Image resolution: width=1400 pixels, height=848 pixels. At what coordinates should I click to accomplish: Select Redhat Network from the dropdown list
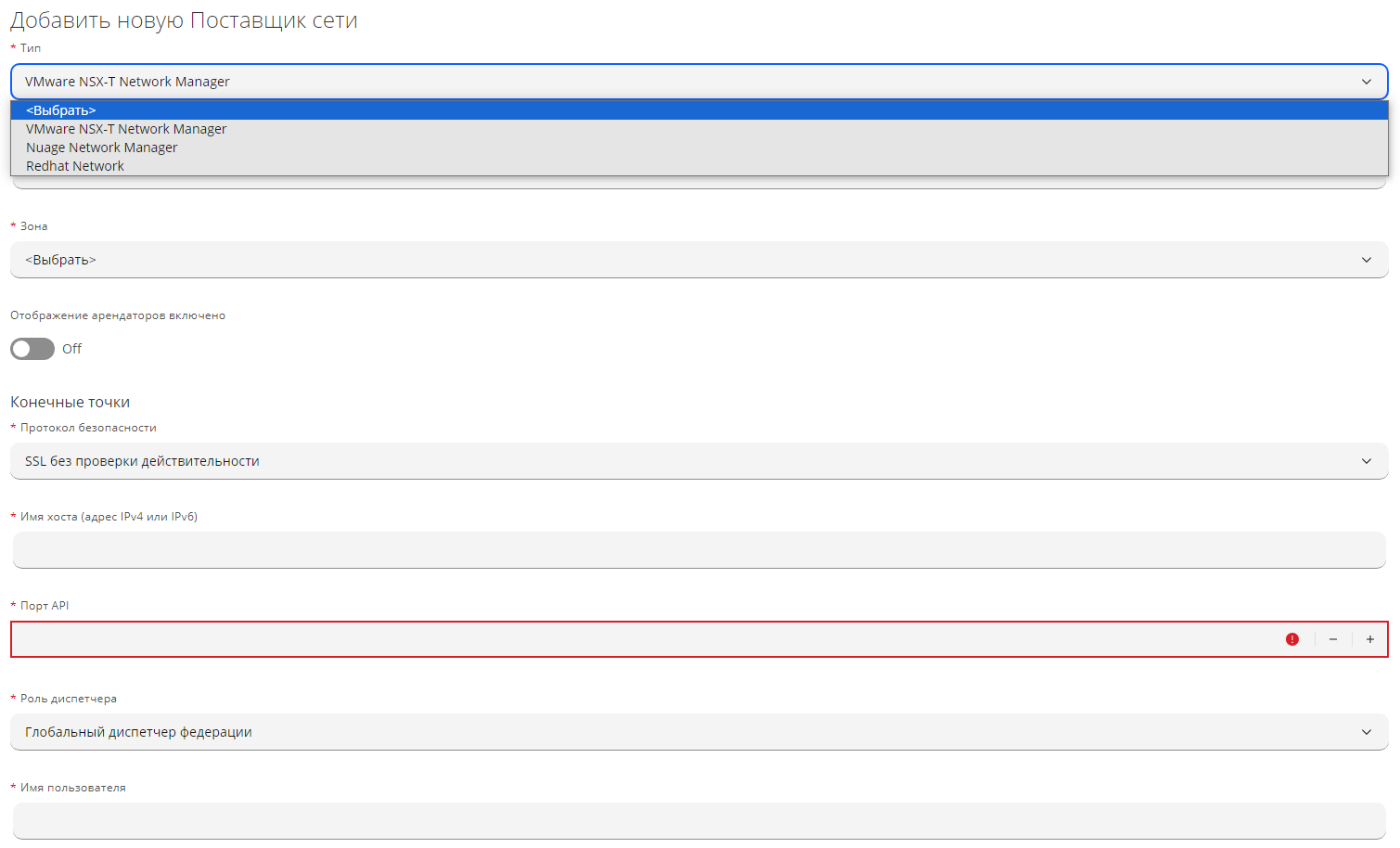[x=75, y=166]
